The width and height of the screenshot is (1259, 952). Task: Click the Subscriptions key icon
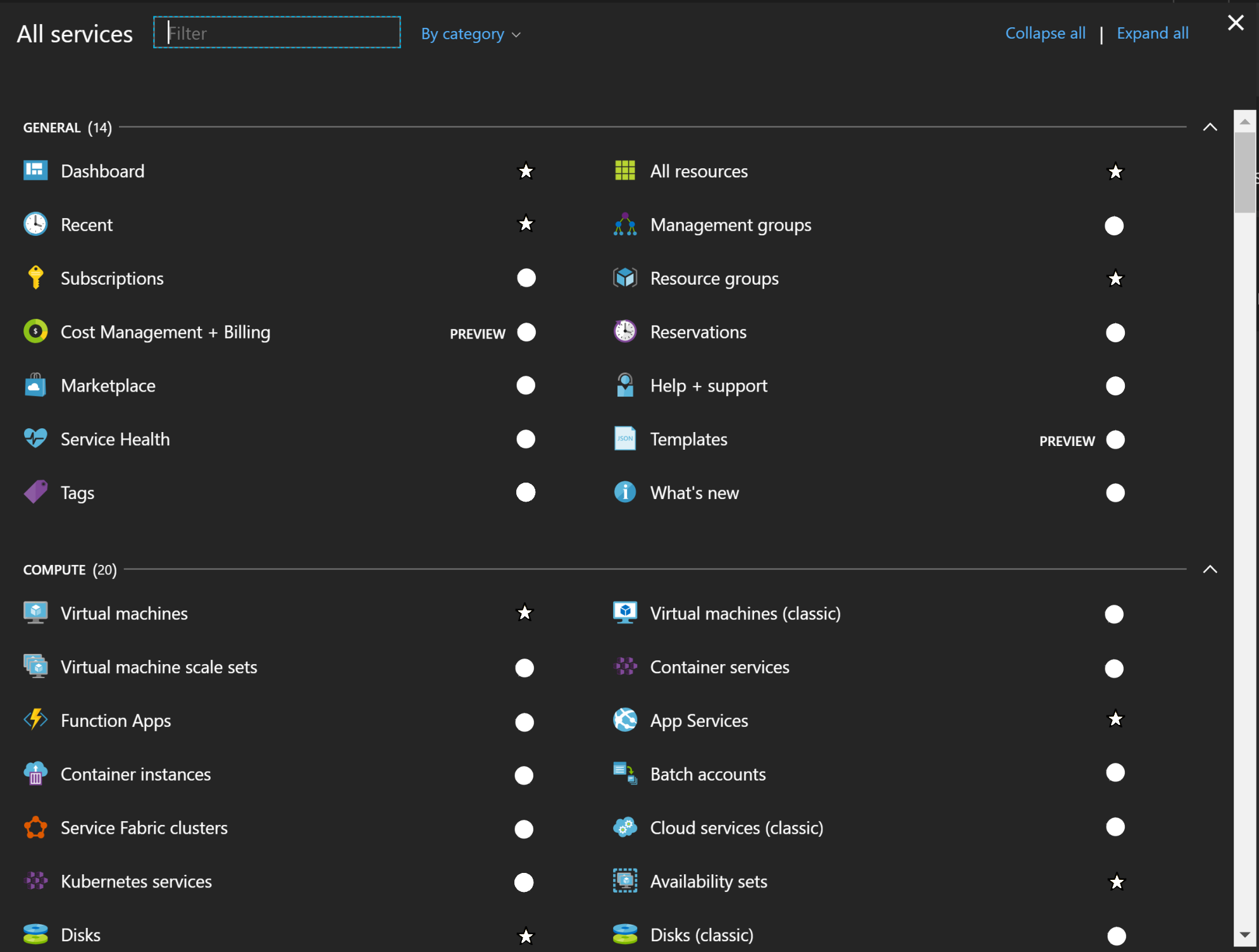click(35, 278)
